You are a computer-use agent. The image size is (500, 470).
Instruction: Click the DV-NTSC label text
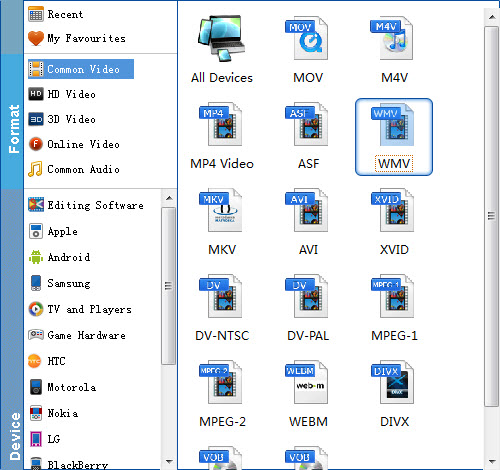222,336
